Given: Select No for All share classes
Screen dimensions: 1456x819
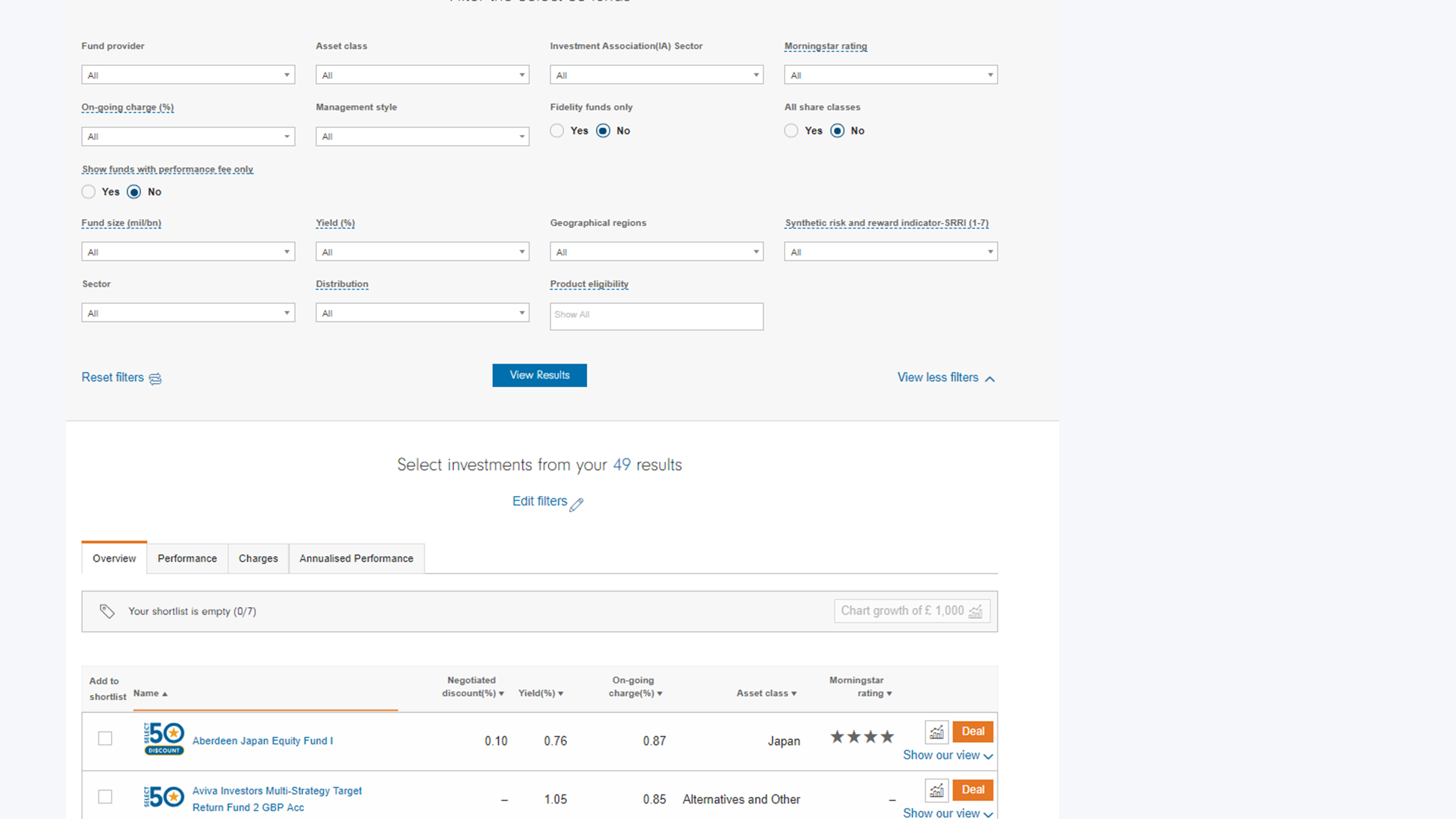Looking at the screenshot, I should point(837,131).
